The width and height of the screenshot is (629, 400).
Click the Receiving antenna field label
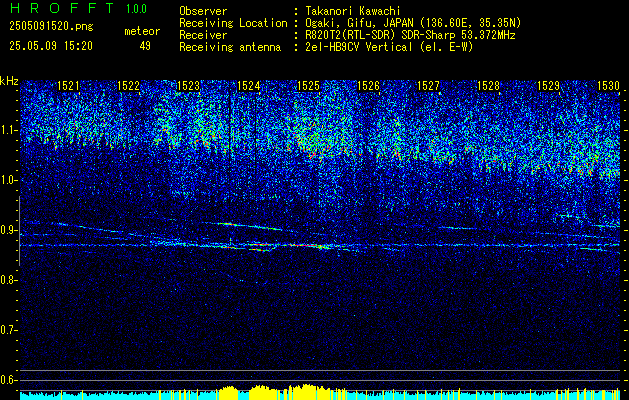[x=230, y=47]
